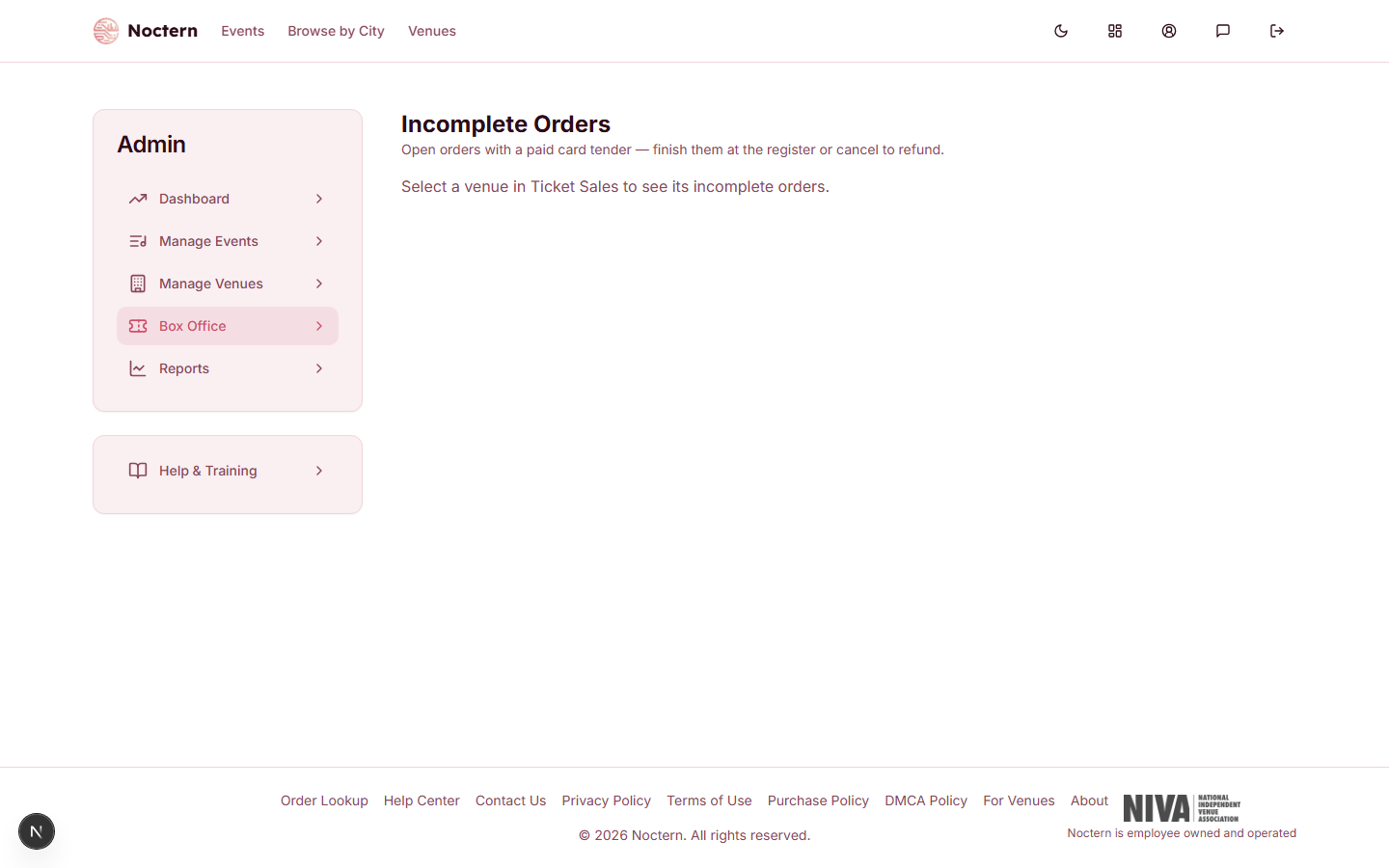The image size is (1389, 868).
Task: Open the Contact Us footer link
Action: coord(510,800)
